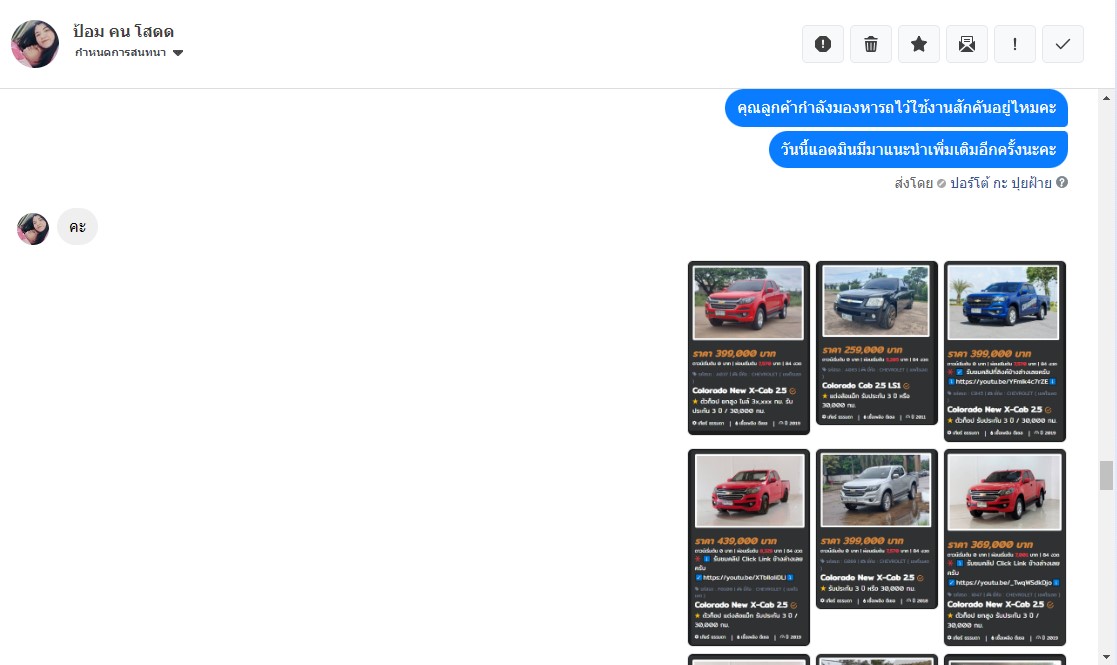Mark conversation unread with the envelope icon
Image resolution: width=1117 pixels, height=665 pixels.
point(967,44)
